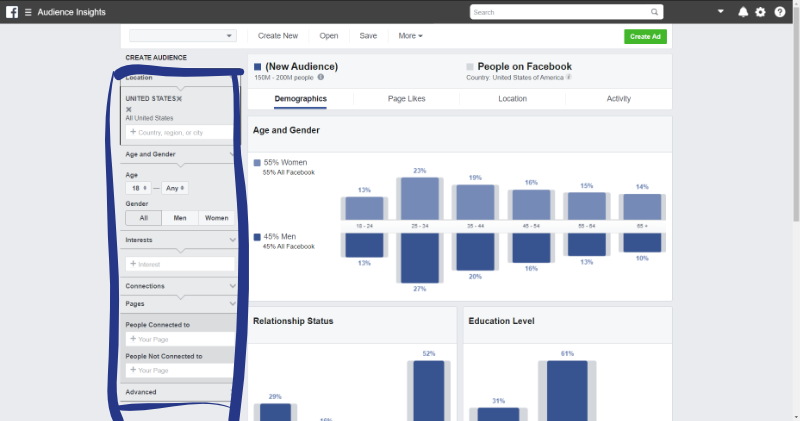Open the settings gear icon

[760, 12]
